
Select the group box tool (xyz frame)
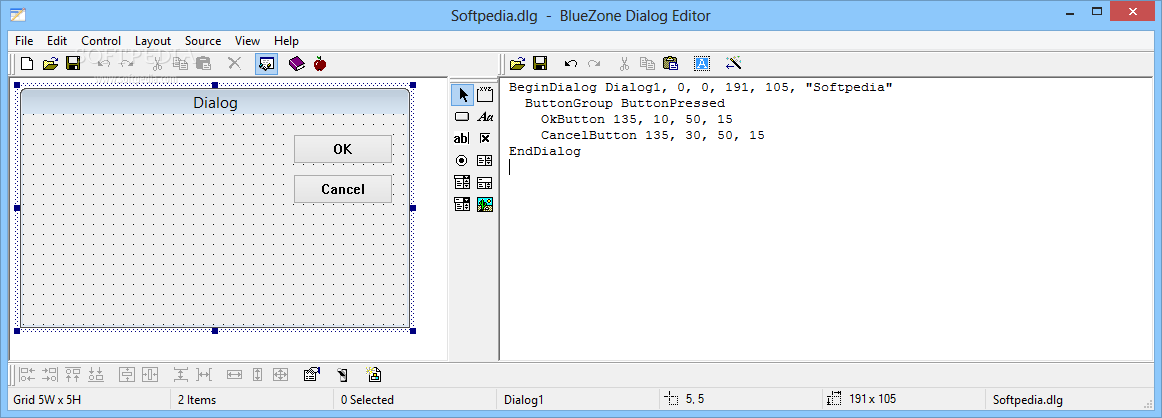485,95
